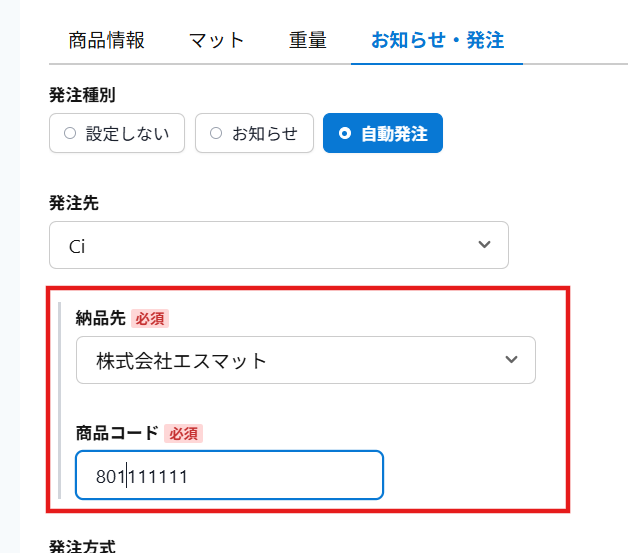Click the 発注種別 heading label

[x=81, y=95]
